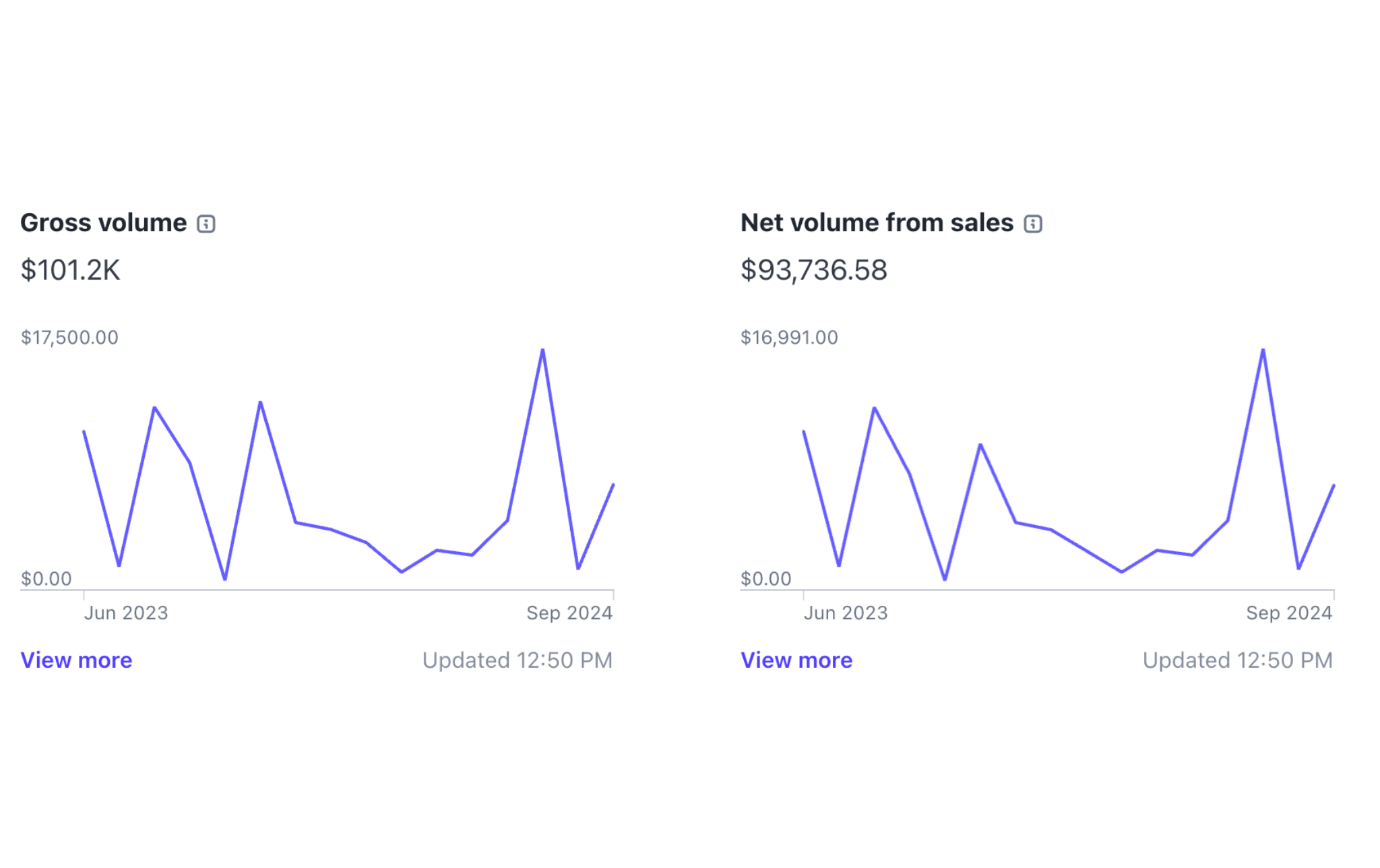Click the highest peak on Gross volume chart
Image resolution: width=1380 pixels, height=868 pixels.
coord(542,350)
